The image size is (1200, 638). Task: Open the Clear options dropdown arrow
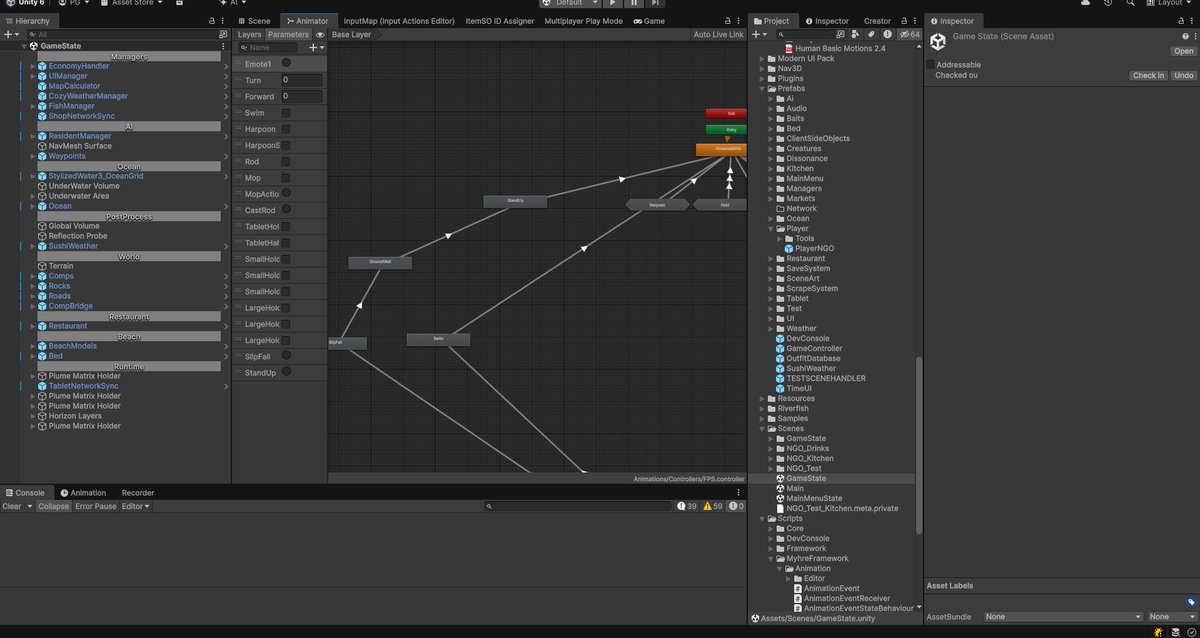click(30, 506)
